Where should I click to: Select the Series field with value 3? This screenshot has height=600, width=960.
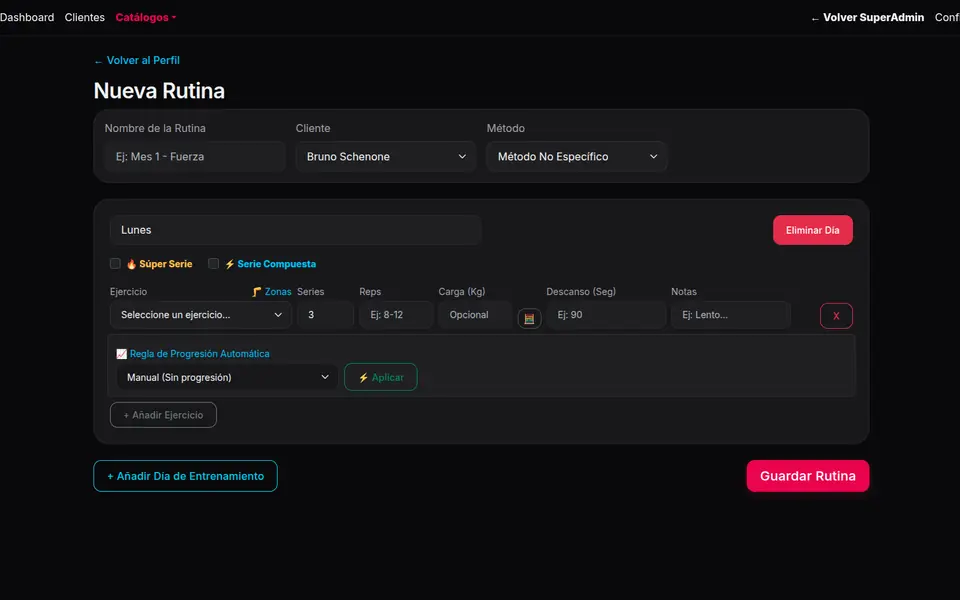pyautogui.click(x=326, y=315)
